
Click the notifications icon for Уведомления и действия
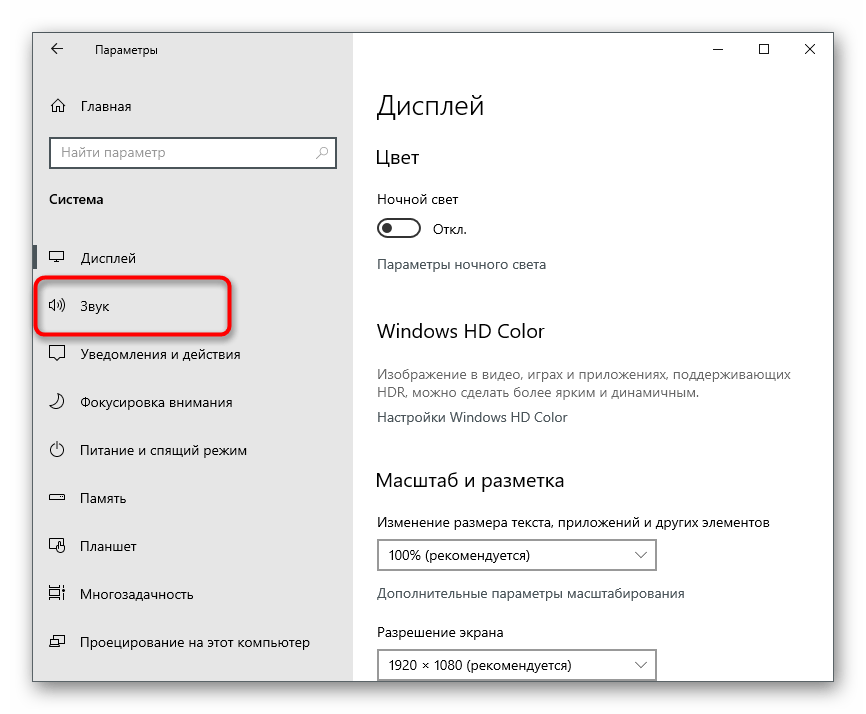58,354
